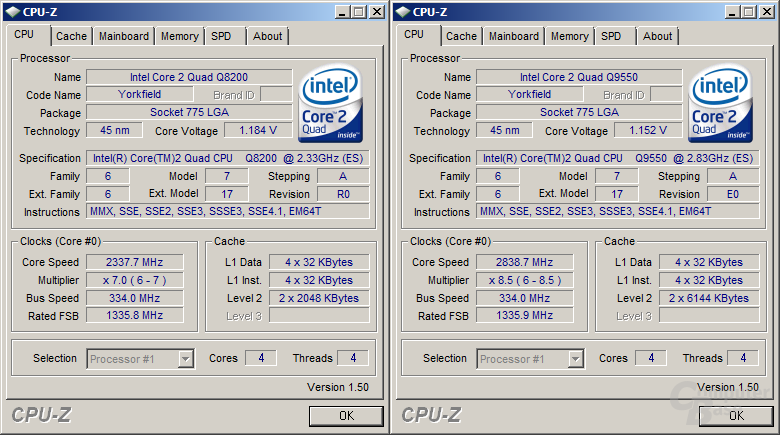Click Revision value R0
This screenshot has height=435, width=780.
343,194
